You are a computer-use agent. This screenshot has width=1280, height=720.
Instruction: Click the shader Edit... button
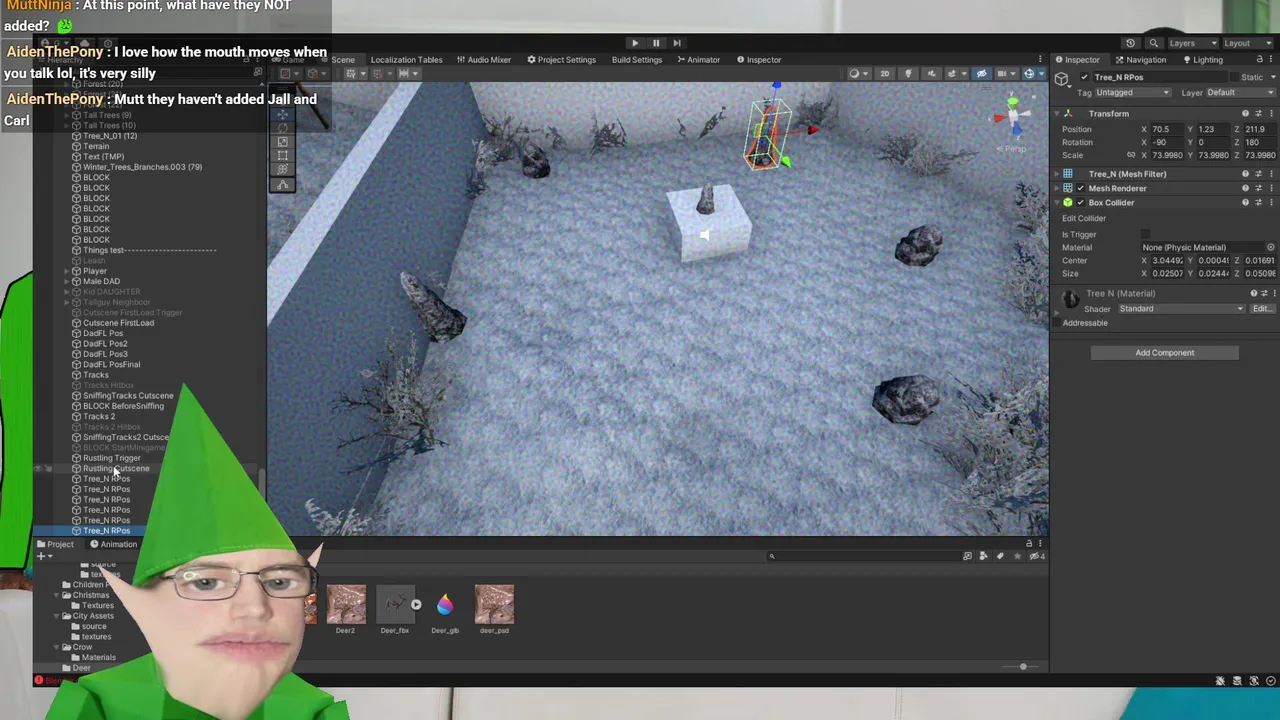[1262, 309]
